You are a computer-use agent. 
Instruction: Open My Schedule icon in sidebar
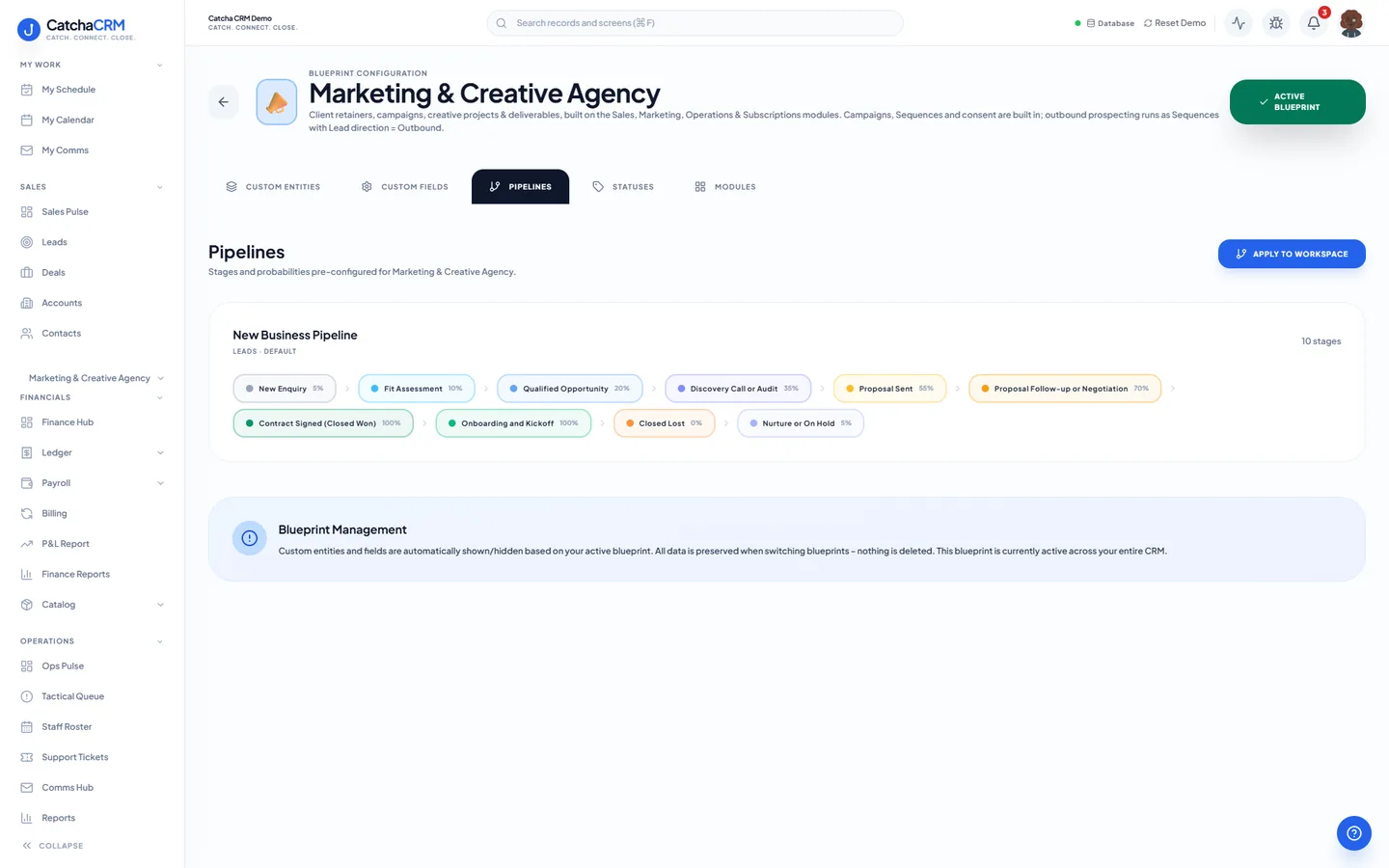pos(27,90)
